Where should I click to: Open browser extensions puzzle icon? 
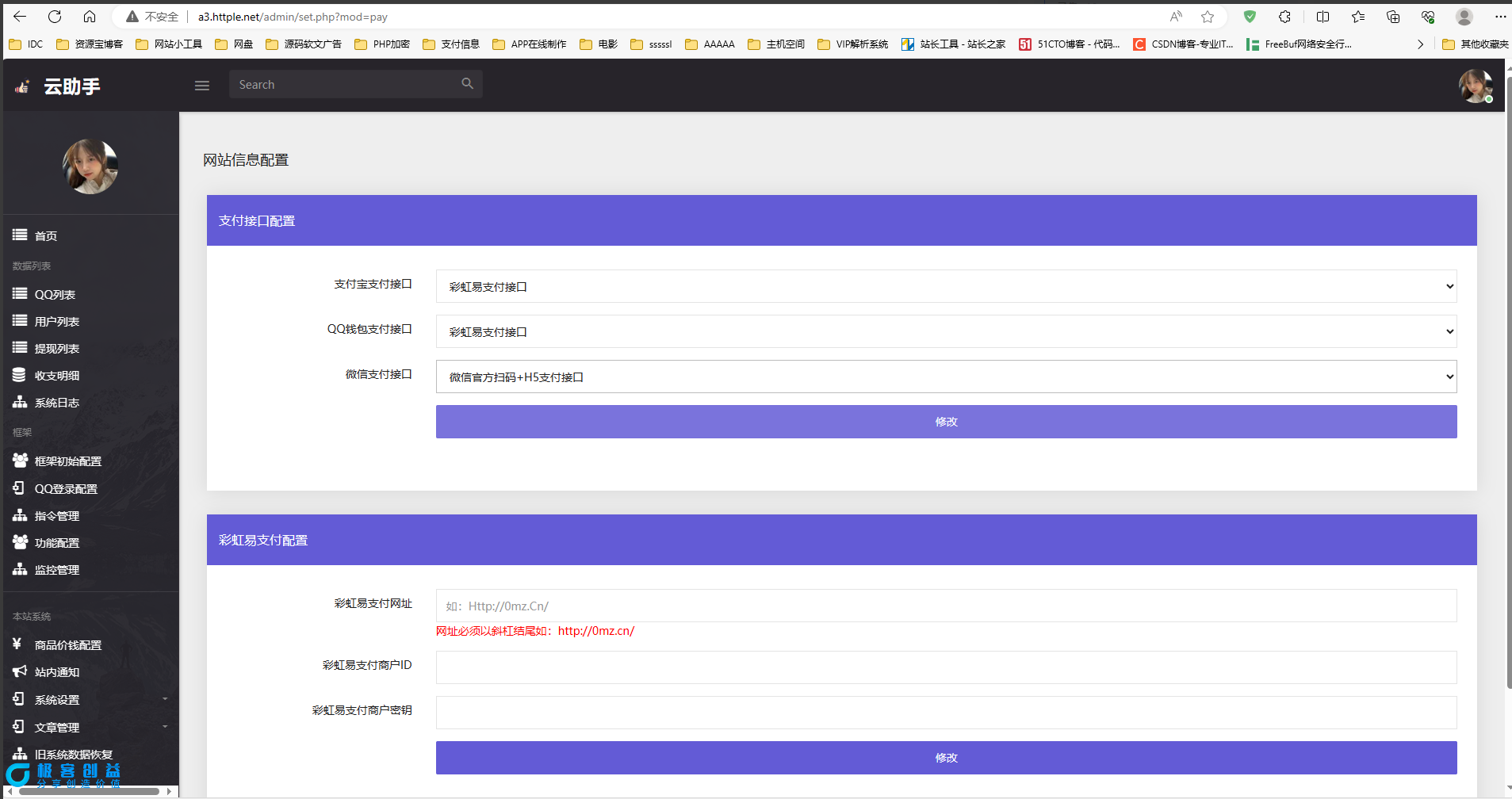pos(1284,17)
